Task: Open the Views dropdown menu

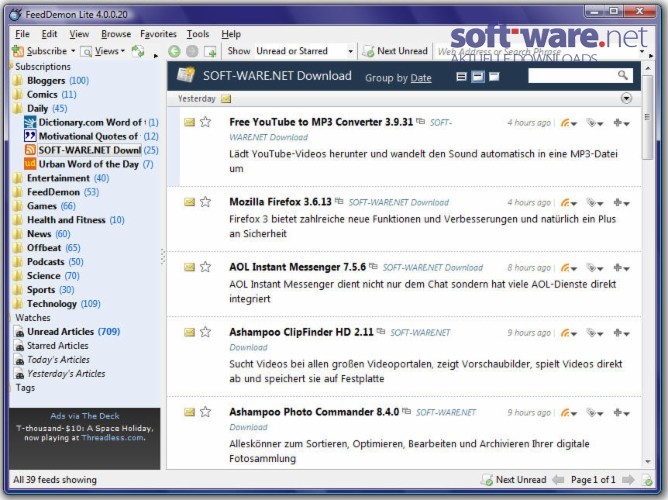Action: coord(103,51)
